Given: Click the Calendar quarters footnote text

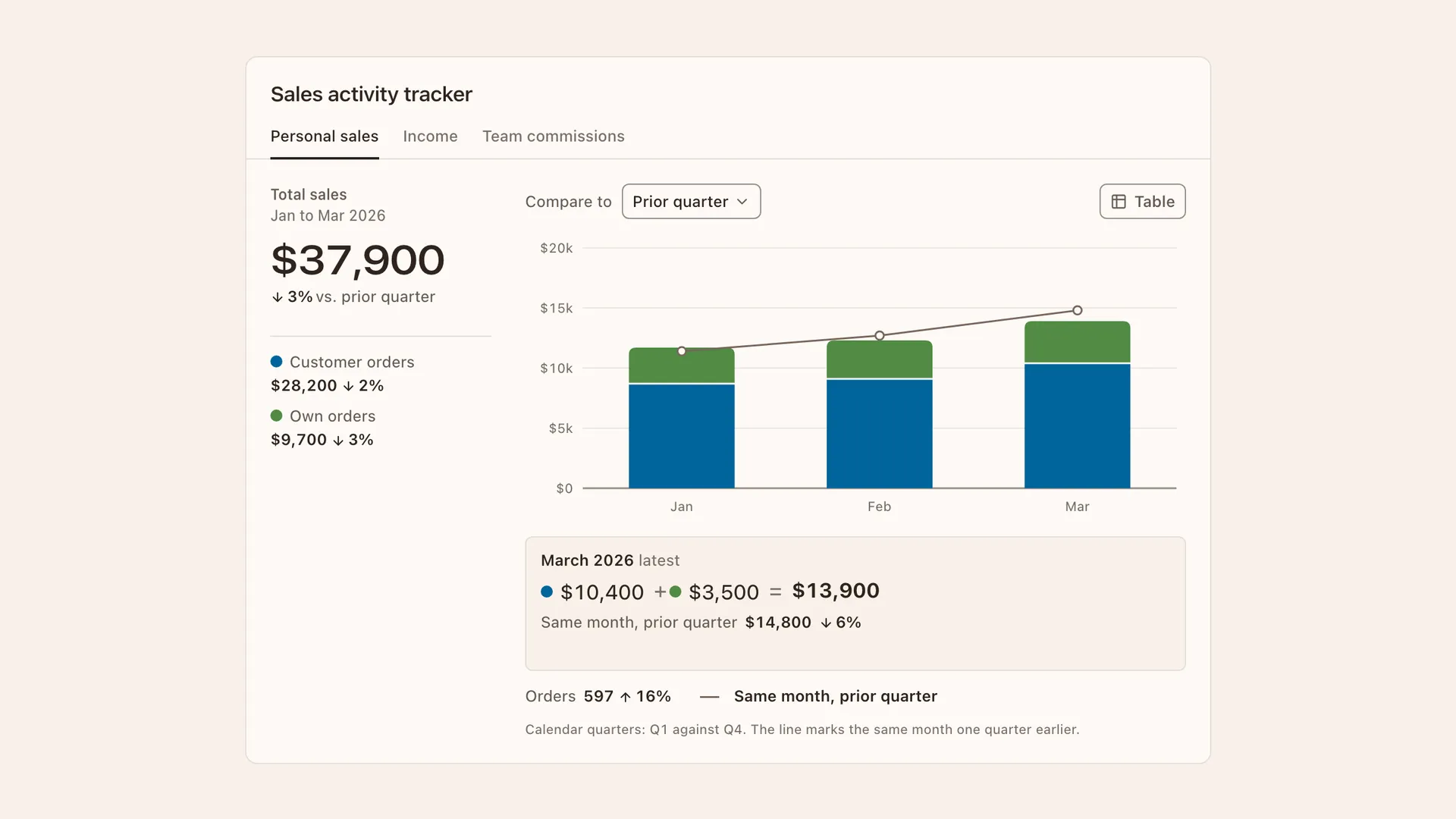Looking at the screenshot, I should (x=802, y=730).
